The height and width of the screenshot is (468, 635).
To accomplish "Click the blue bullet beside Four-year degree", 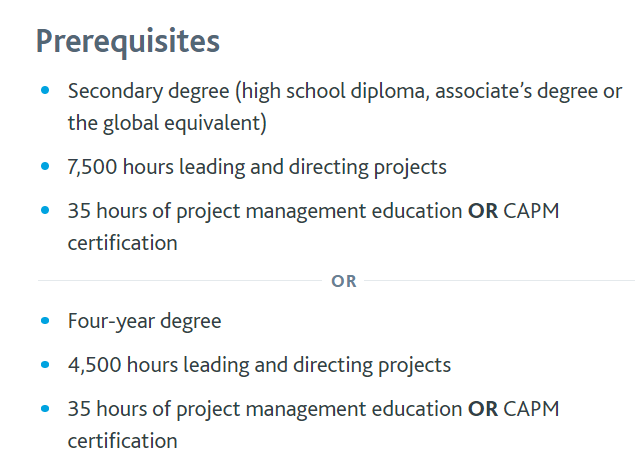I will [45, 321].
